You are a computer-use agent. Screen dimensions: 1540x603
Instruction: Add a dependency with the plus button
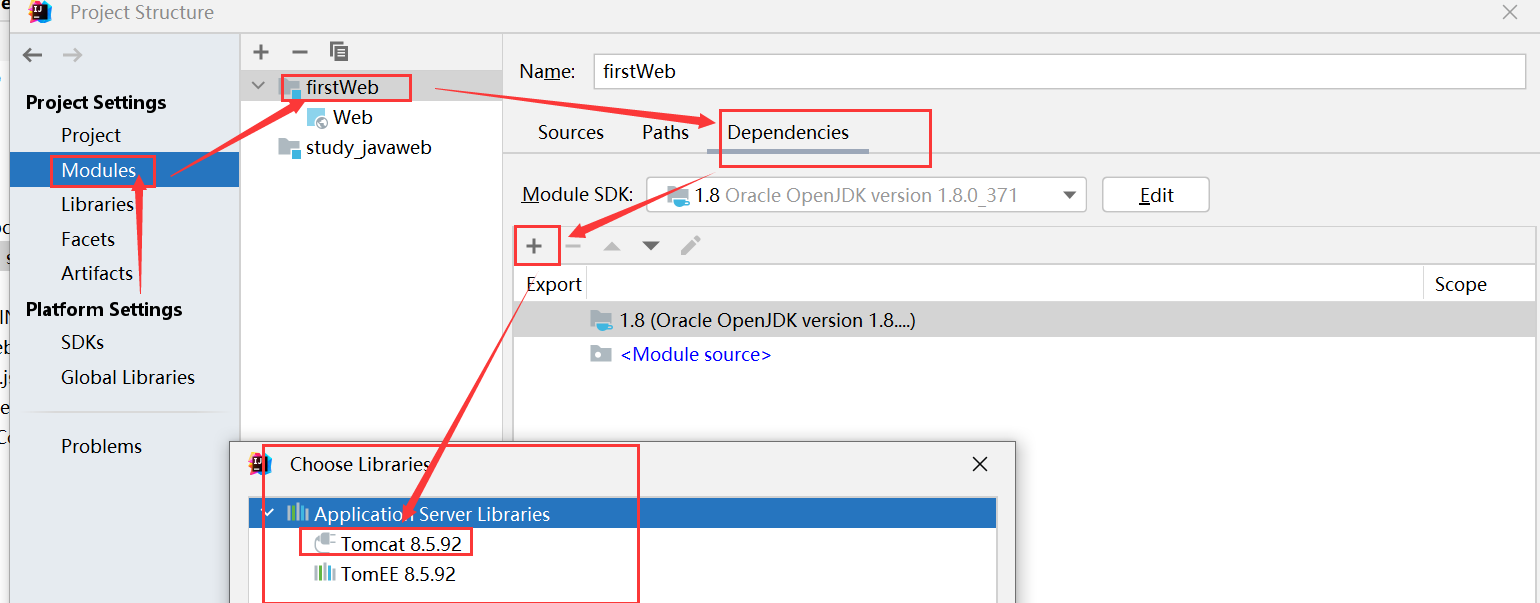pyautogui.click(x=534, y=246)
